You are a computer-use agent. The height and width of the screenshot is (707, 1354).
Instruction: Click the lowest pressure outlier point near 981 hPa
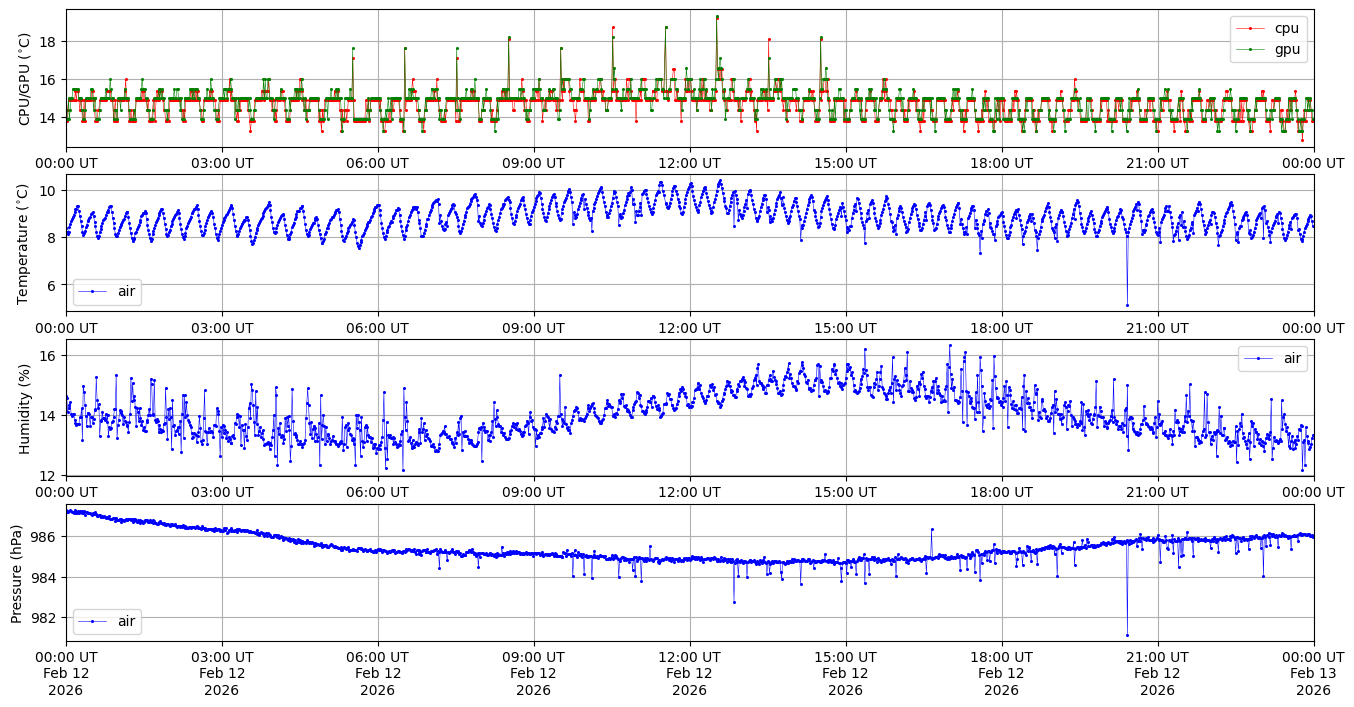point(1127,635)
